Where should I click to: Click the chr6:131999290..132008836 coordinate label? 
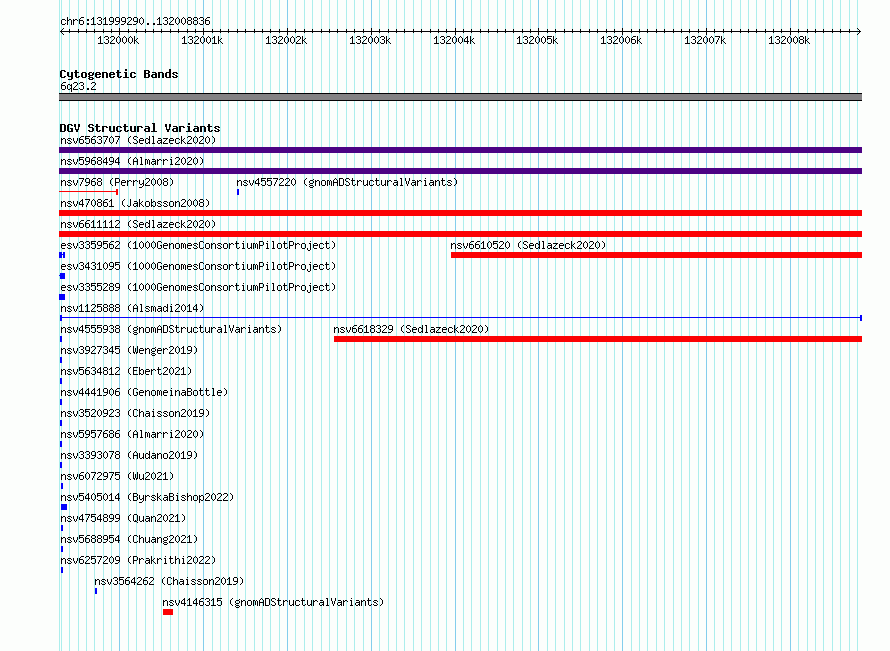pyautogui.click(x=135, y=21)
